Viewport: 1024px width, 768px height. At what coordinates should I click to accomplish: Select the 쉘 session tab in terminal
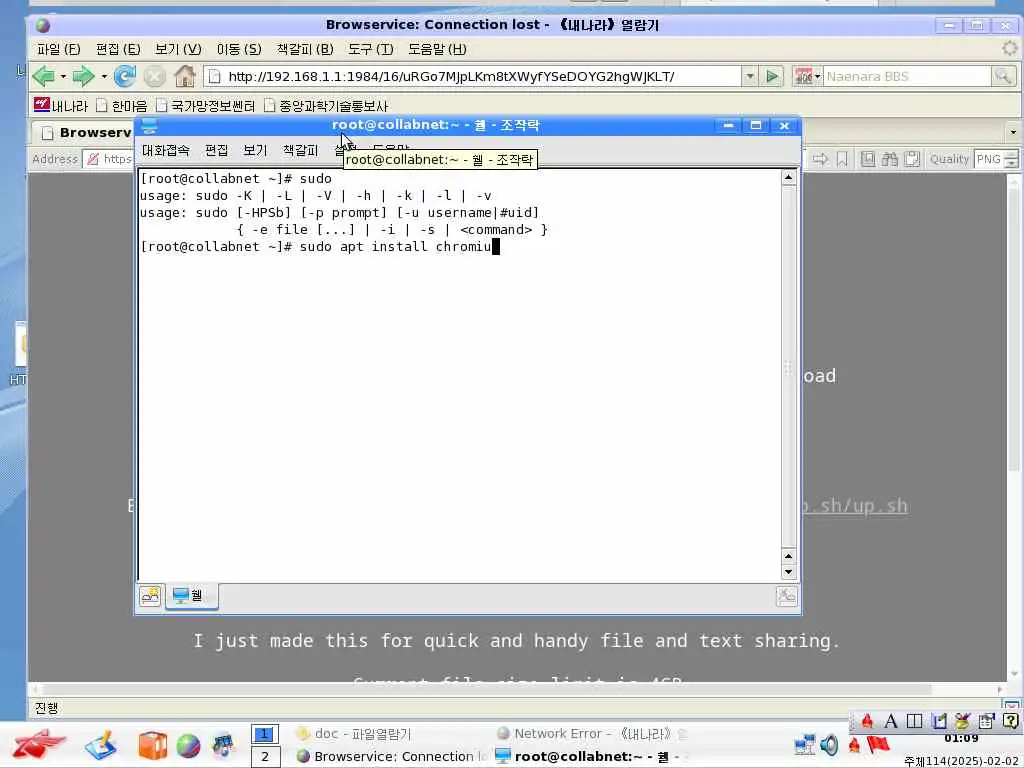click(191, 596)
